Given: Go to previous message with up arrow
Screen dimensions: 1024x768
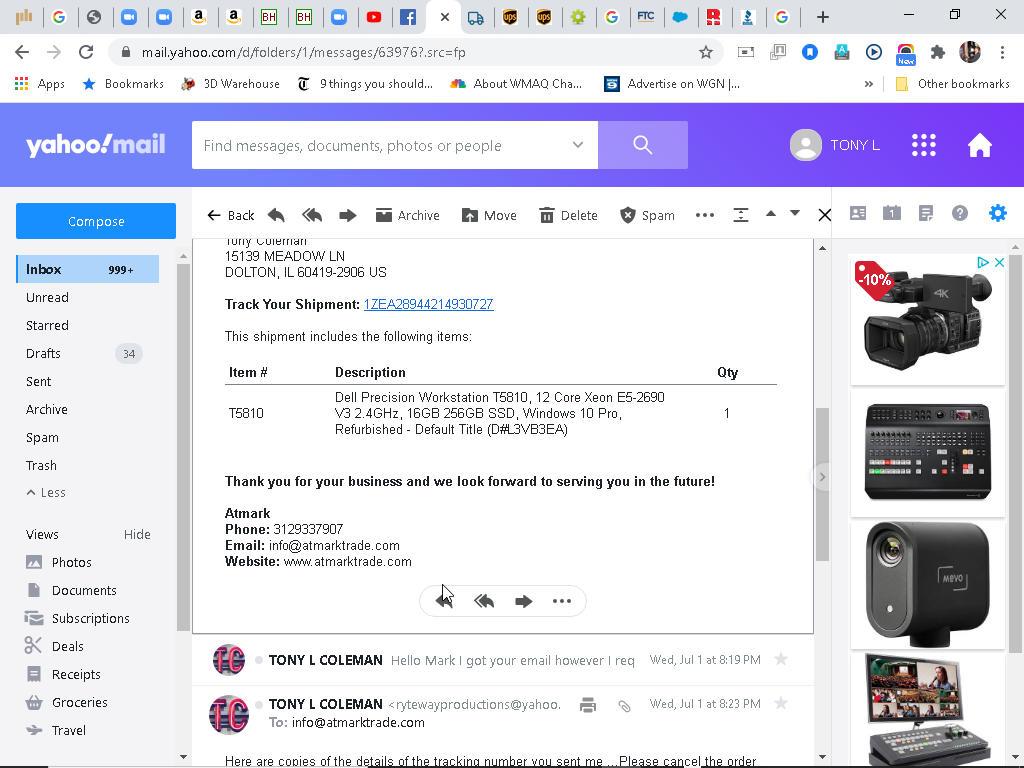Looking at the screenshot, I should pyautogui.click(x=771, y=214).
